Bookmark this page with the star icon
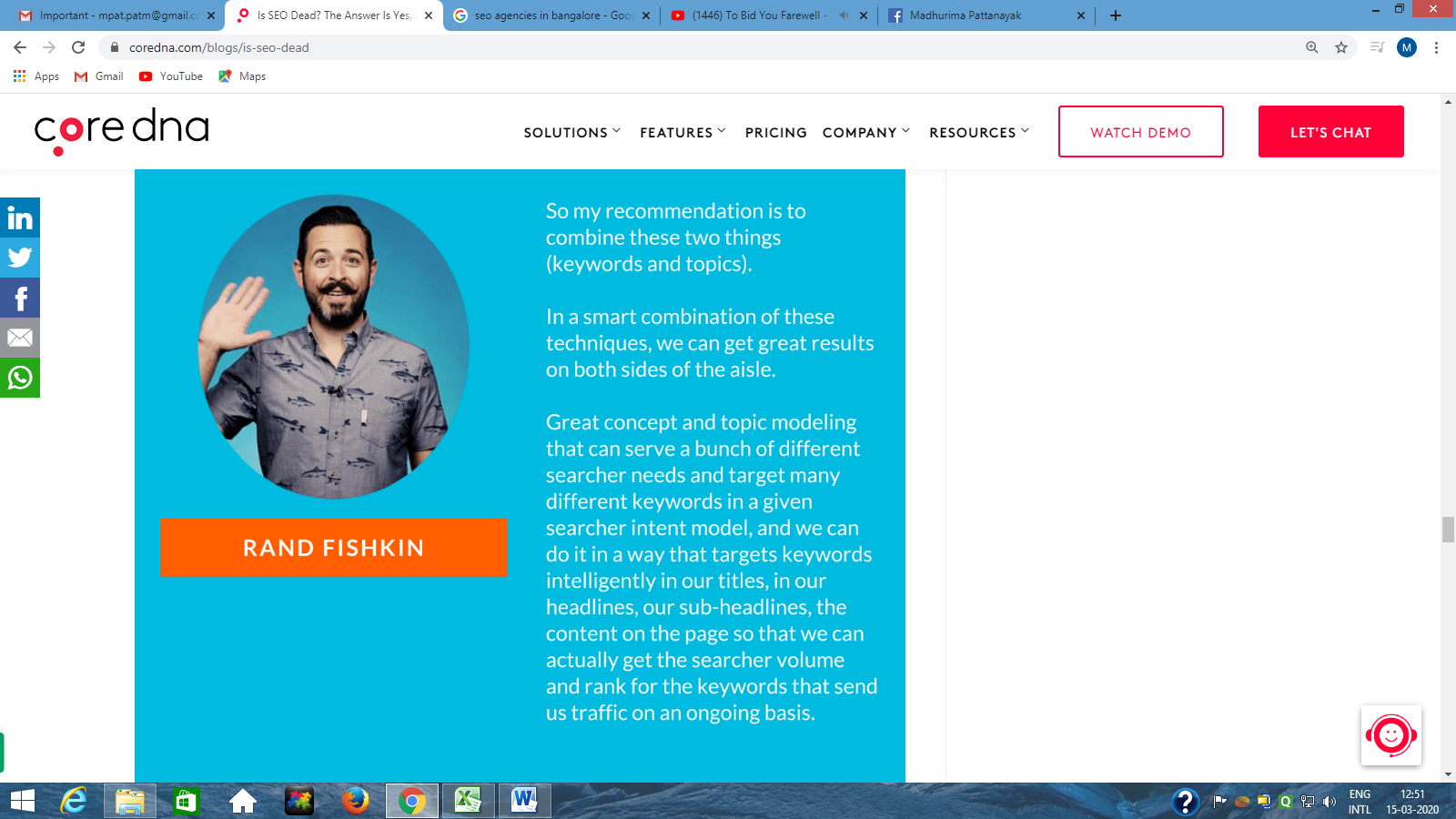The image size is (1456, 819). [x=1341, y=47]
